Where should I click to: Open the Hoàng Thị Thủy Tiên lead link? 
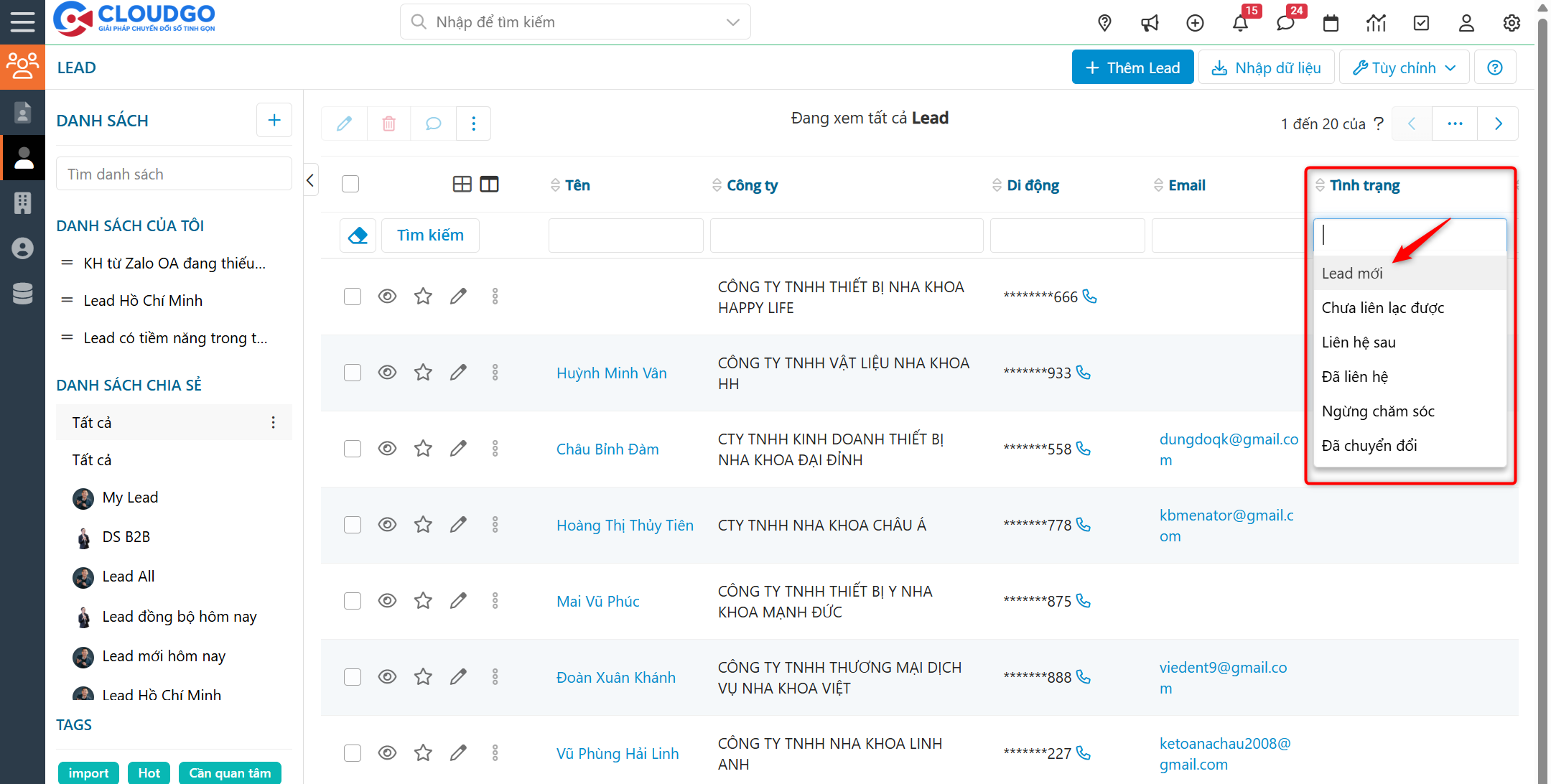click(625, 526)
